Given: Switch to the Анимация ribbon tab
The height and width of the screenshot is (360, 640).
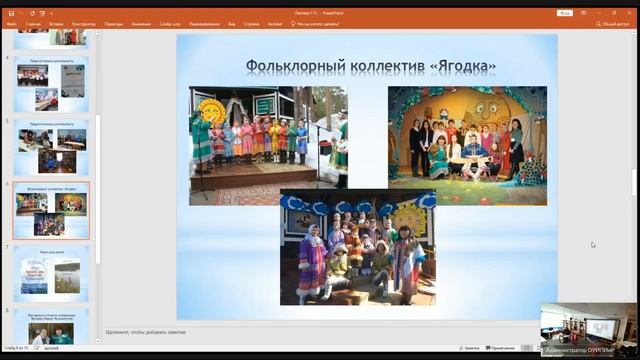Looking at the screenshot, I should (x=141, y=24).
